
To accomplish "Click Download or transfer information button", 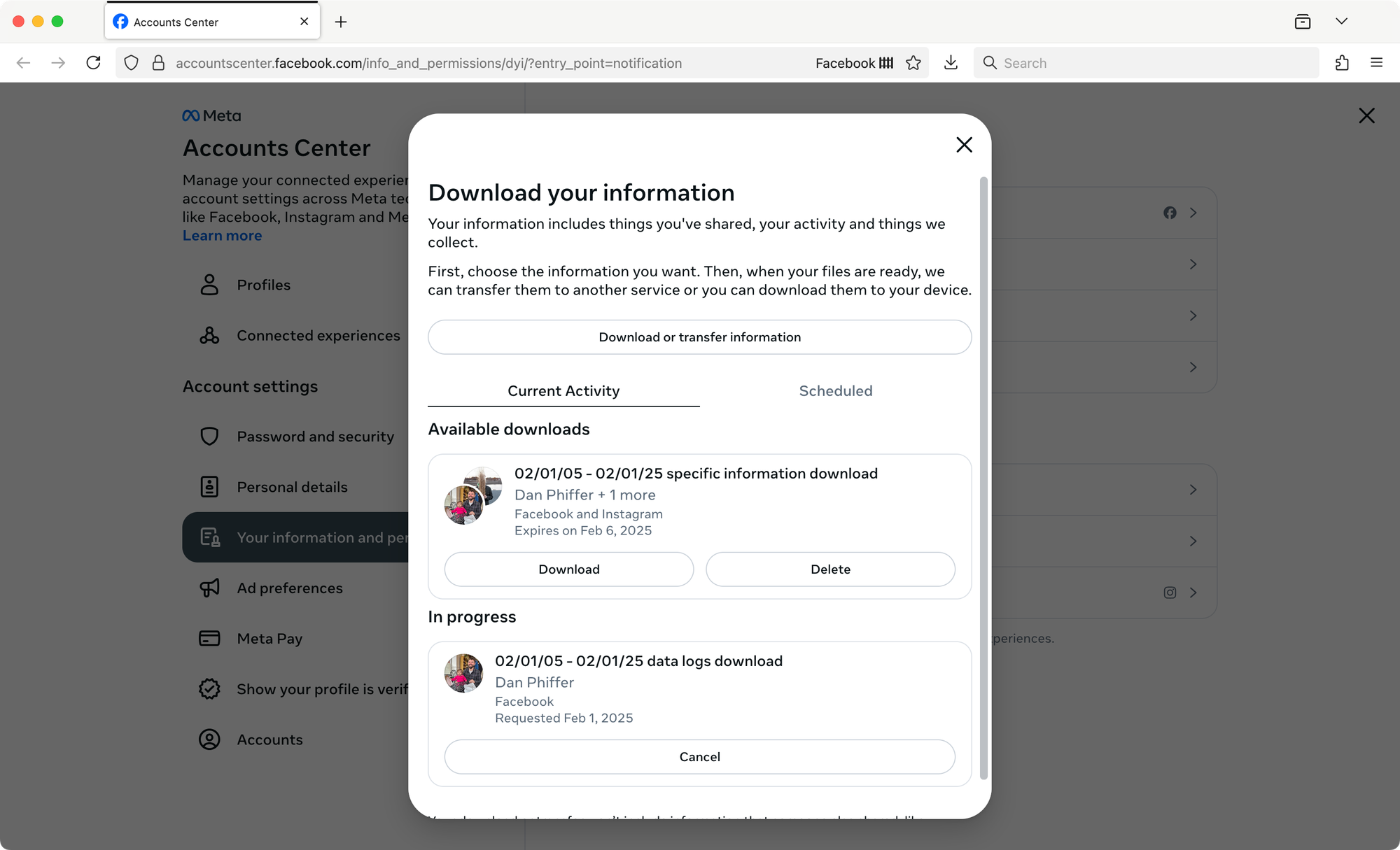I will [x=700, y=336].
